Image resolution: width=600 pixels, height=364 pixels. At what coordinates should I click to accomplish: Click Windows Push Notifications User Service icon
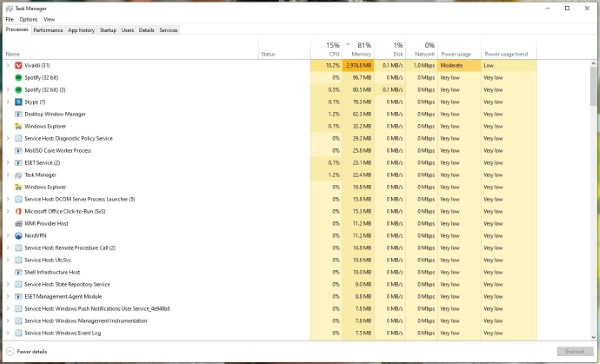(x=18, y=309)
